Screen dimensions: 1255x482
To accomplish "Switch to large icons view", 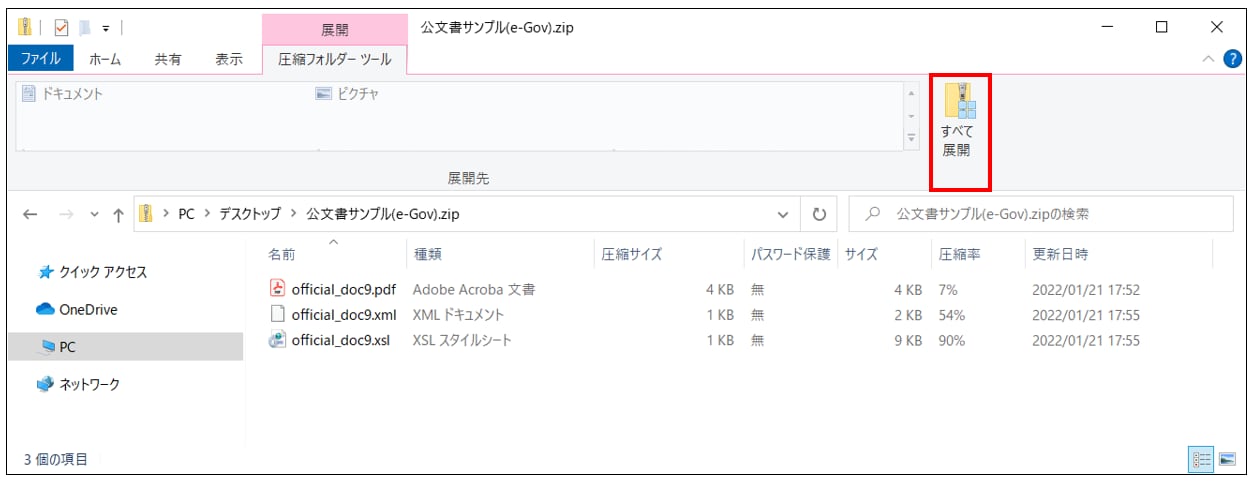I will tap(1227, 459).
